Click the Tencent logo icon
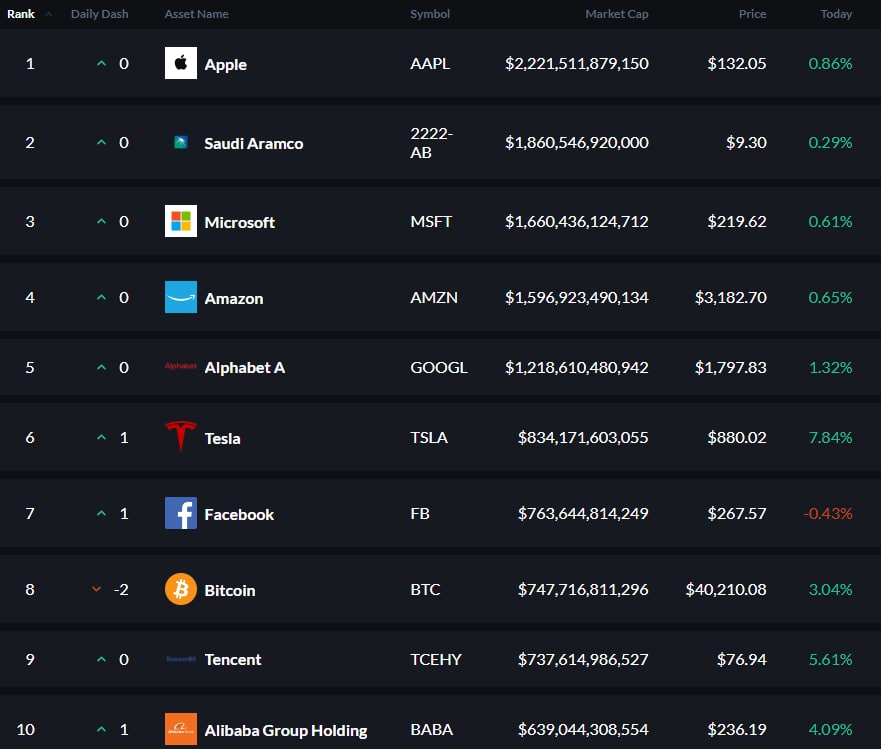 pyautogui.click(x=181, y=659)
